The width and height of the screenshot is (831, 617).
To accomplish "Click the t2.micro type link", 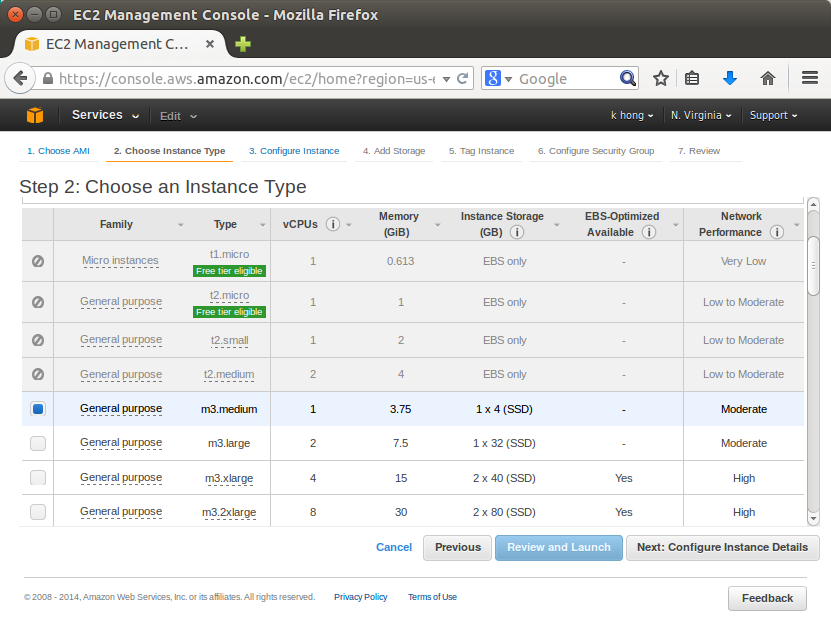I will point(229,296).
